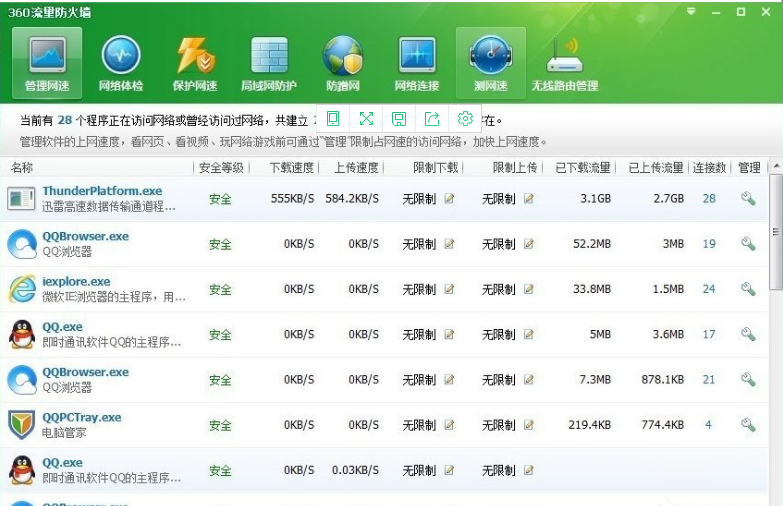
Task: Open manage wrench for QQPCTray.exe
Action: [x=748, y=425]
